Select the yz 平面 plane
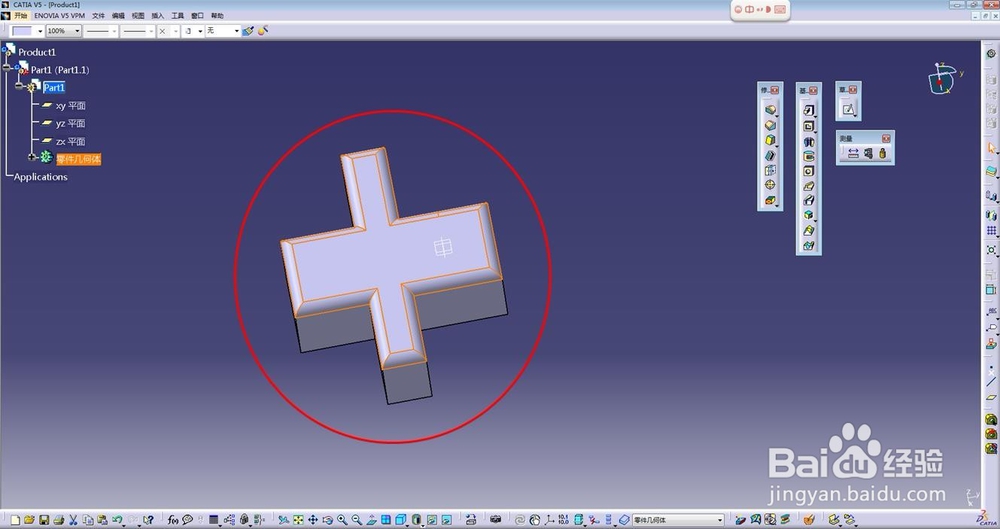 pyautogui.click(x=70, y=123)
